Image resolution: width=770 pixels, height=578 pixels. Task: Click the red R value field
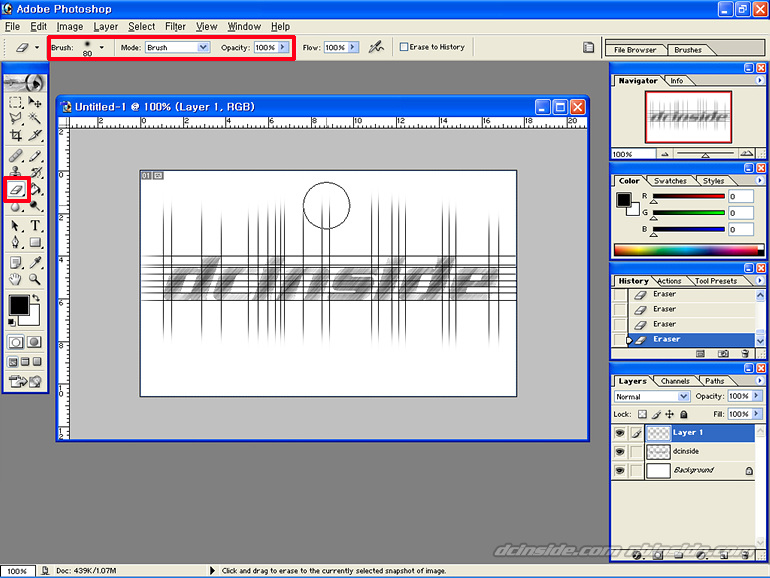[x=741, y=196]
